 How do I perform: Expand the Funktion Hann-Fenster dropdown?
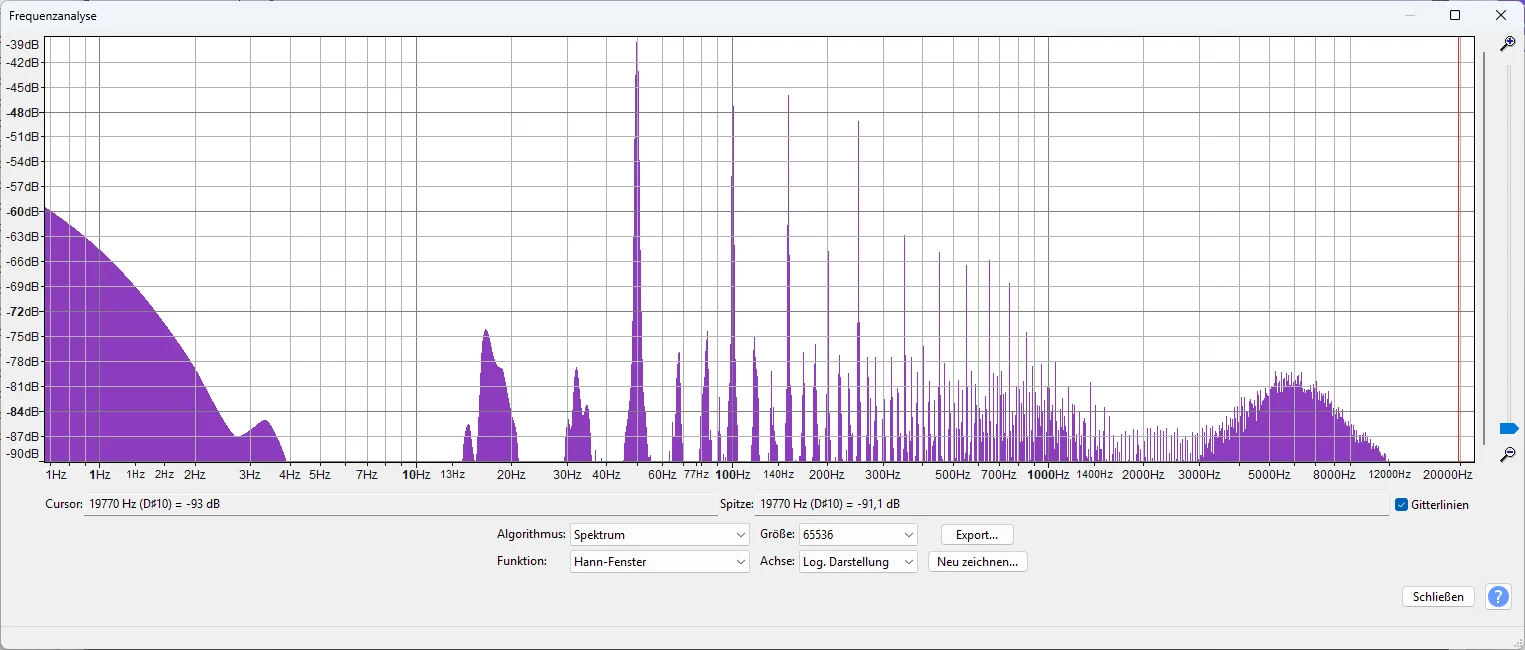pos(659,562)
